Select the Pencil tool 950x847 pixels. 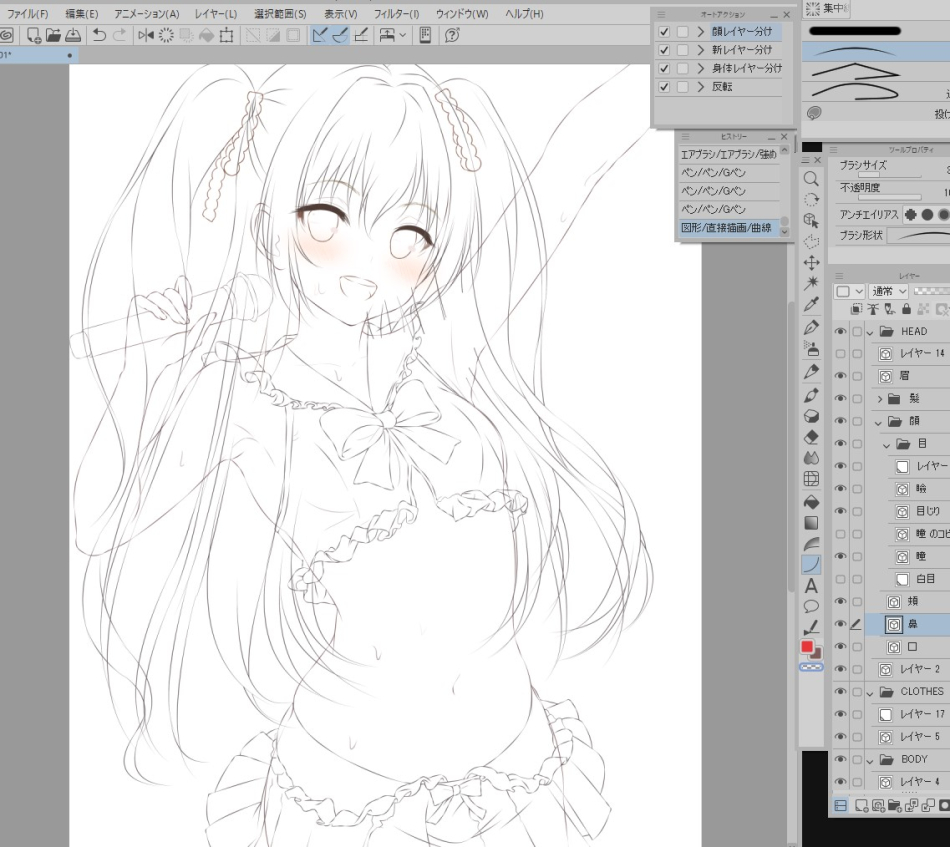(x=811, y=371)
